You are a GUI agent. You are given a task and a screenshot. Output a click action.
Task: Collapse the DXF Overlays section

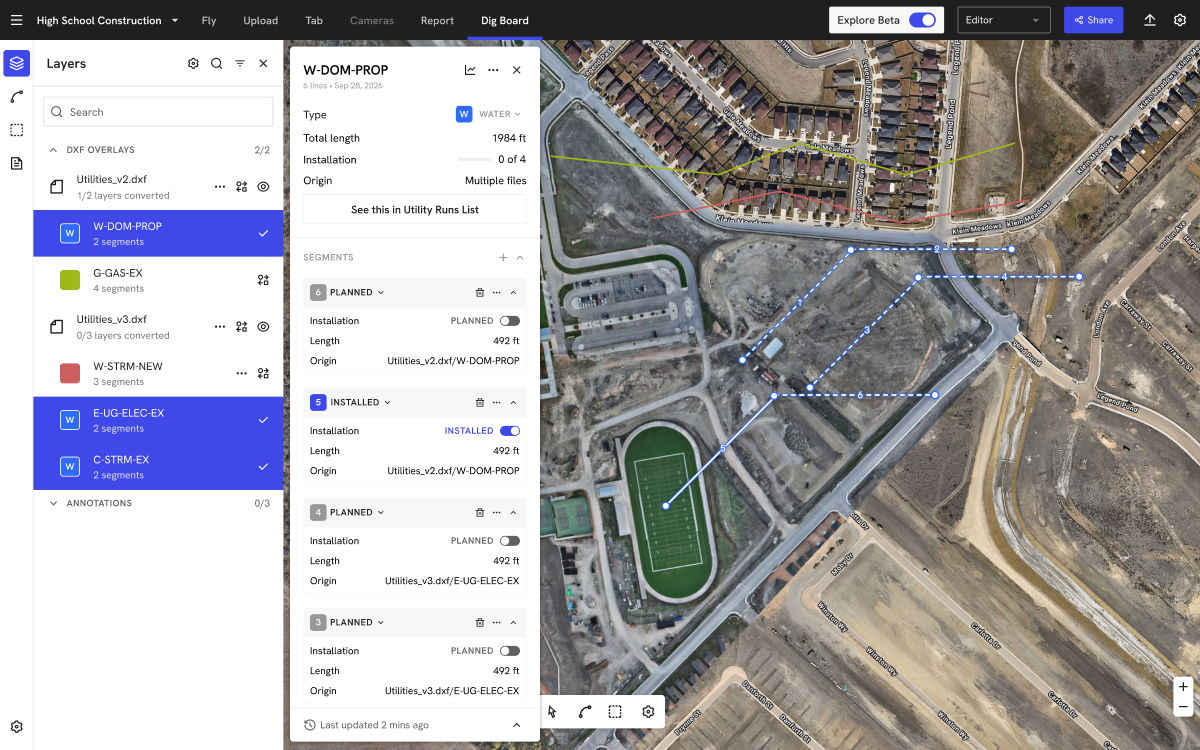tap(53, 150)
